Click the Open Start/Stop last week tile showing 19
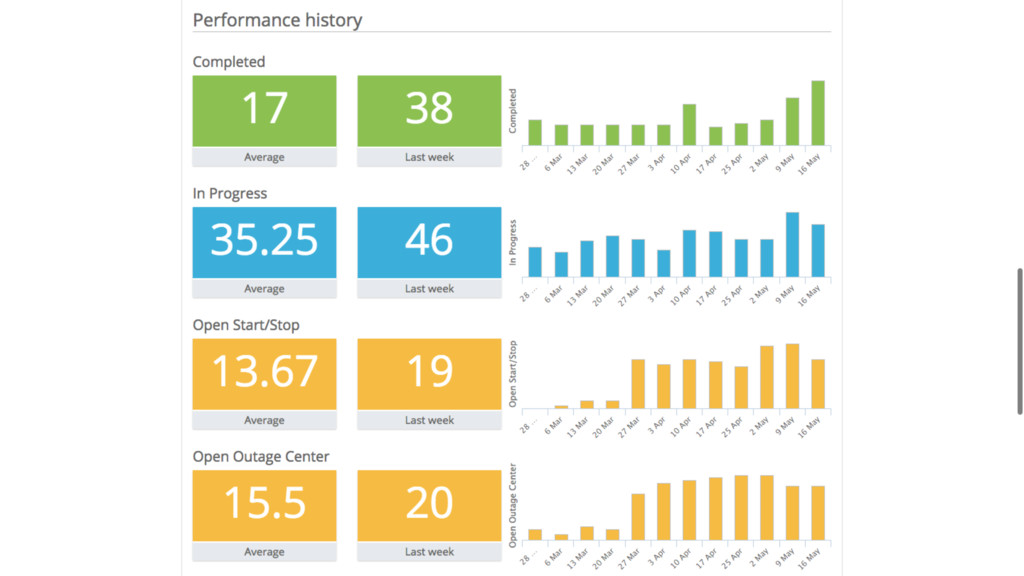Screen dimensions: 1024x576 (429, 374)
